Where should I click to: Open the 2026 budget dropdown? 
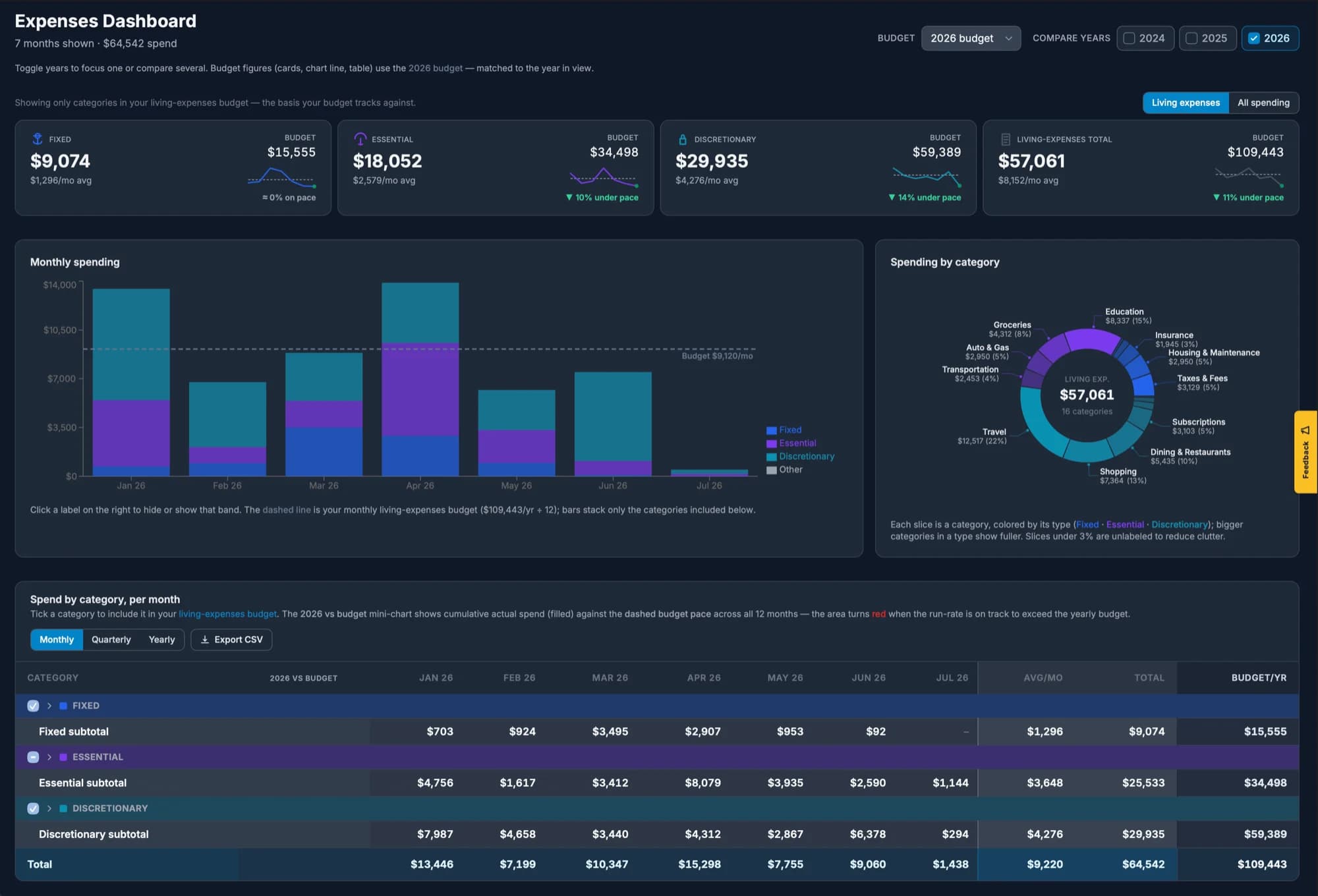point(971,38)
